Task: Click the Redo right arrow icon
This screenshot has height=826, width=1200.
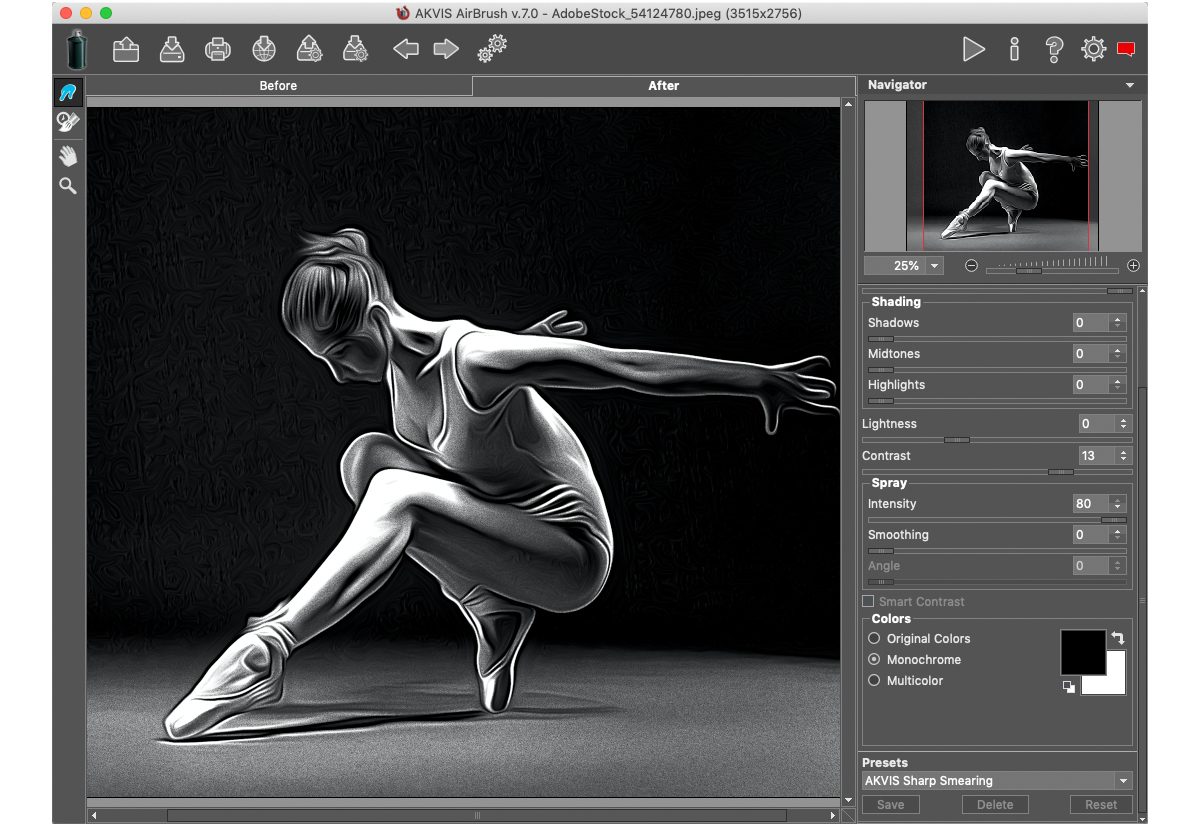Action: tap(446, 49)
